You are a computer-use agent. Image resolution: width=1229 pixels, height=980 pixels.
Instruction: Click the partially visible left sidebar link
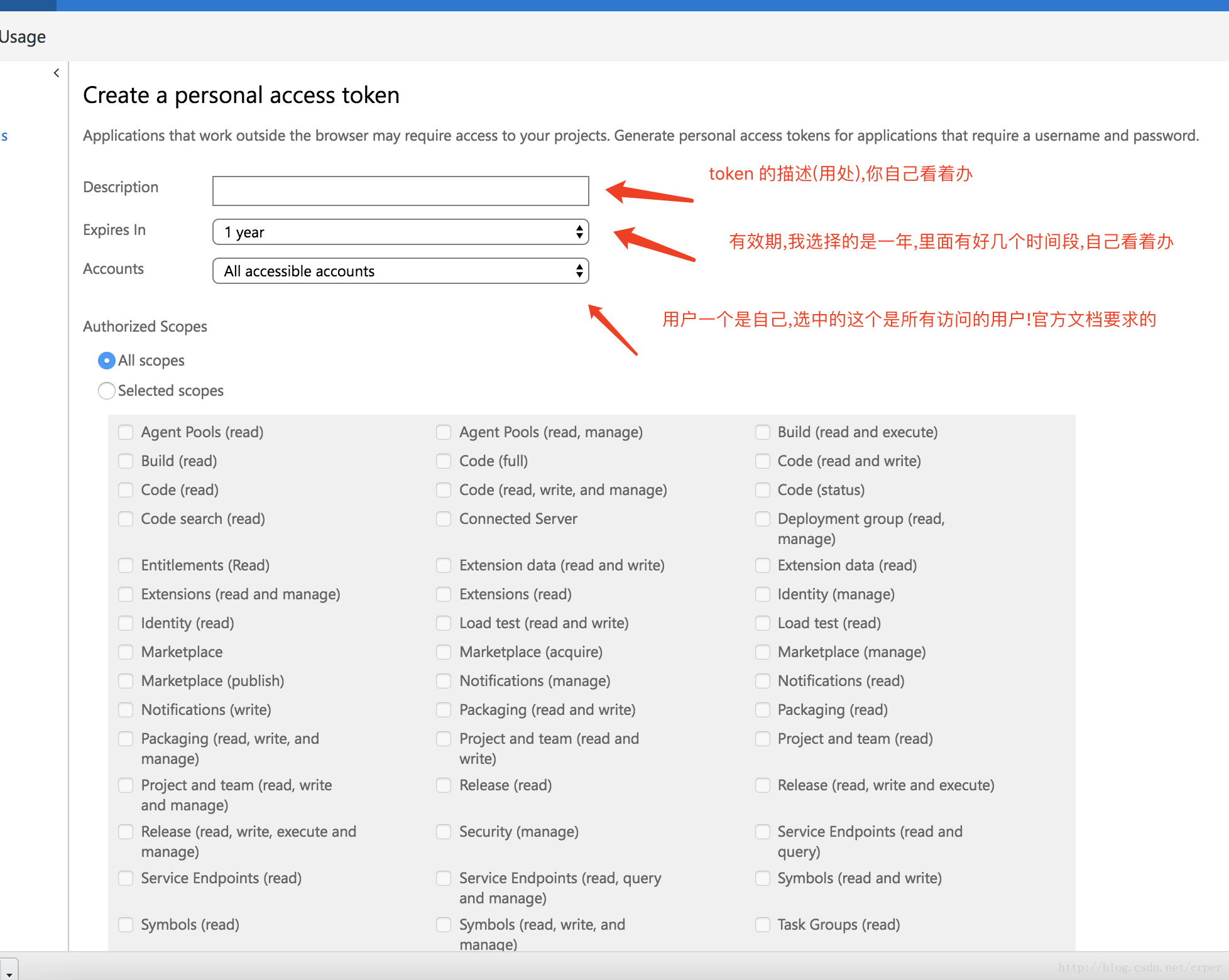4,136
